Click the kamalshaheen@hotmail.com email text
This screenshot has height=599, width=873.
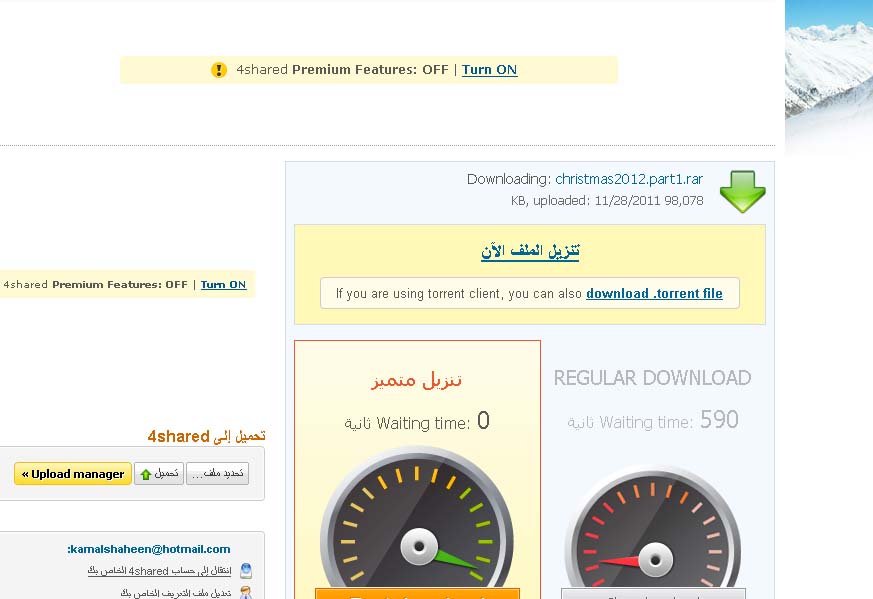click(x=149, y=549)
